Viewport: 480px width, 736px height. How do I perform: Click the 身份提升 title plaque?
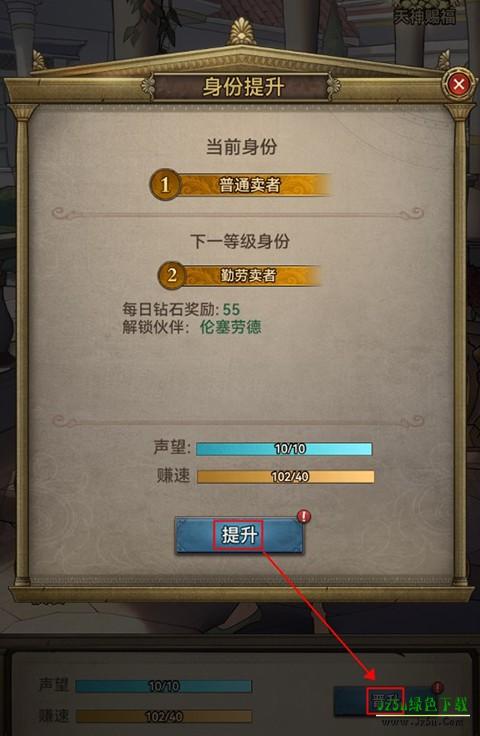pyautogui.click(x=241, y=87)
